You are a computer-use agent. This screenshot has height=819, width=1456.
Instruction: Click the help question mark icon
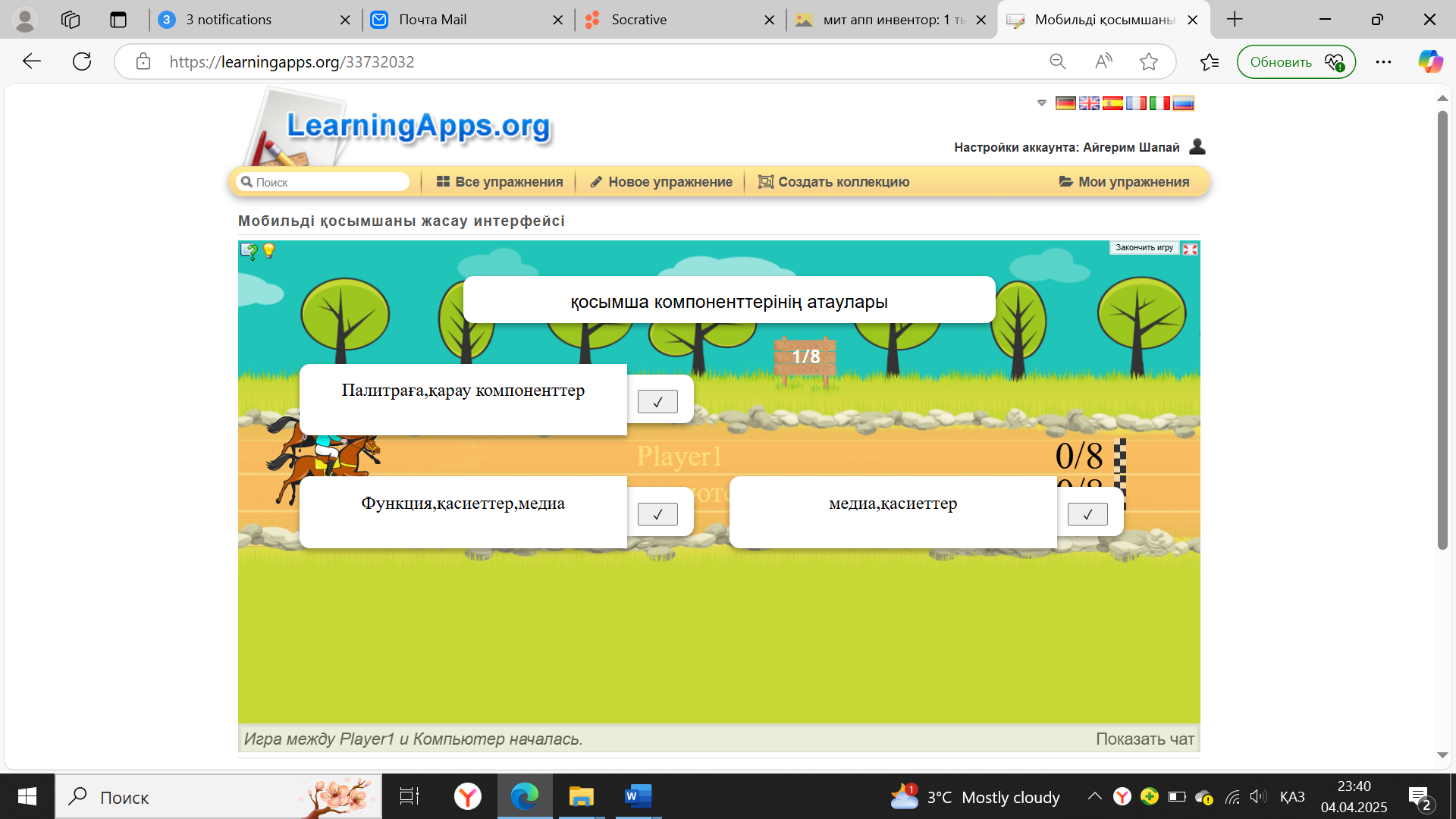[249, 251]
